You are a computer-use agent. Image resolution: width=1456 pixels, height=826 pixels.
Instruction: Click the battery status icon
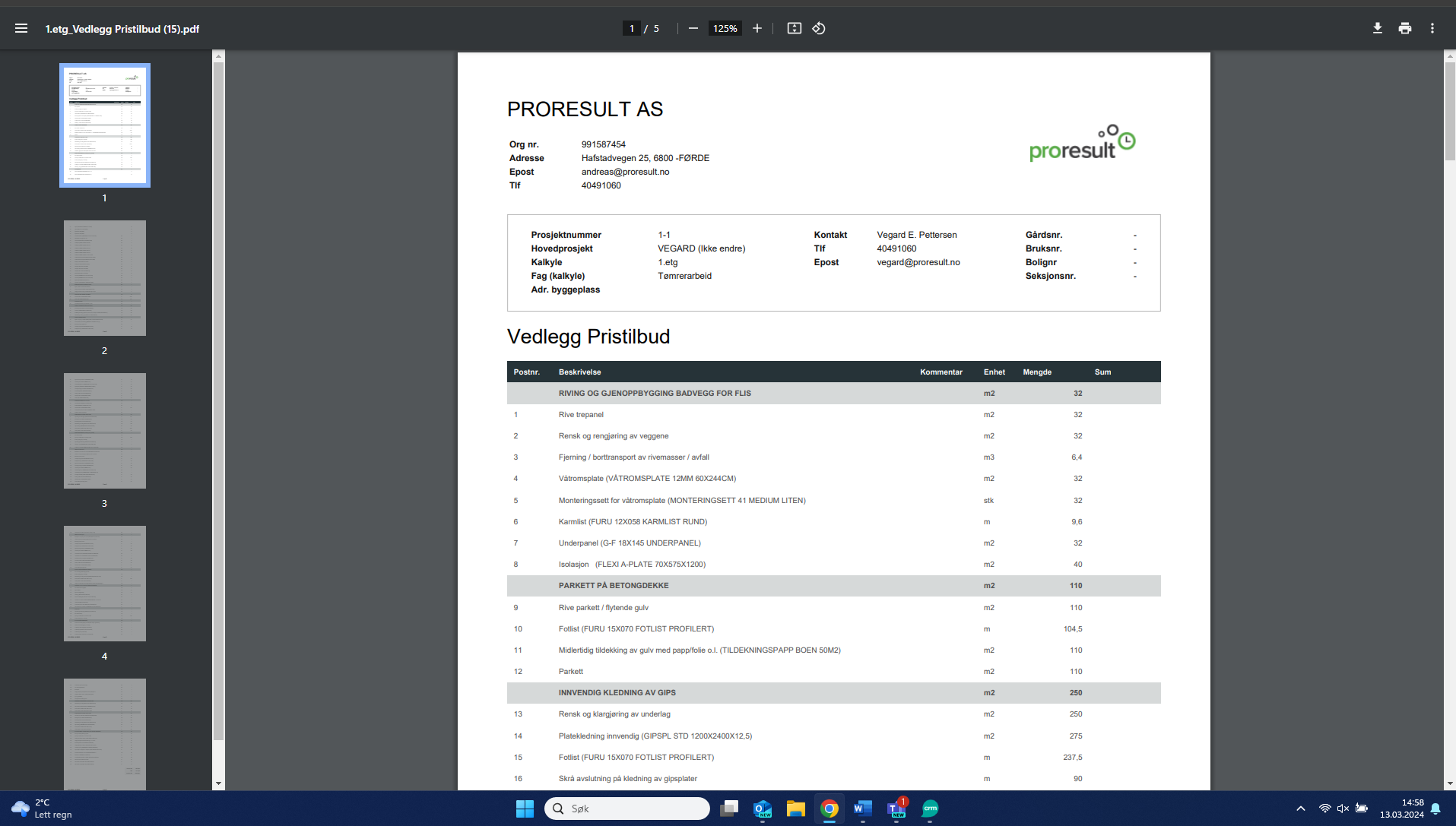coord(1362,809)
